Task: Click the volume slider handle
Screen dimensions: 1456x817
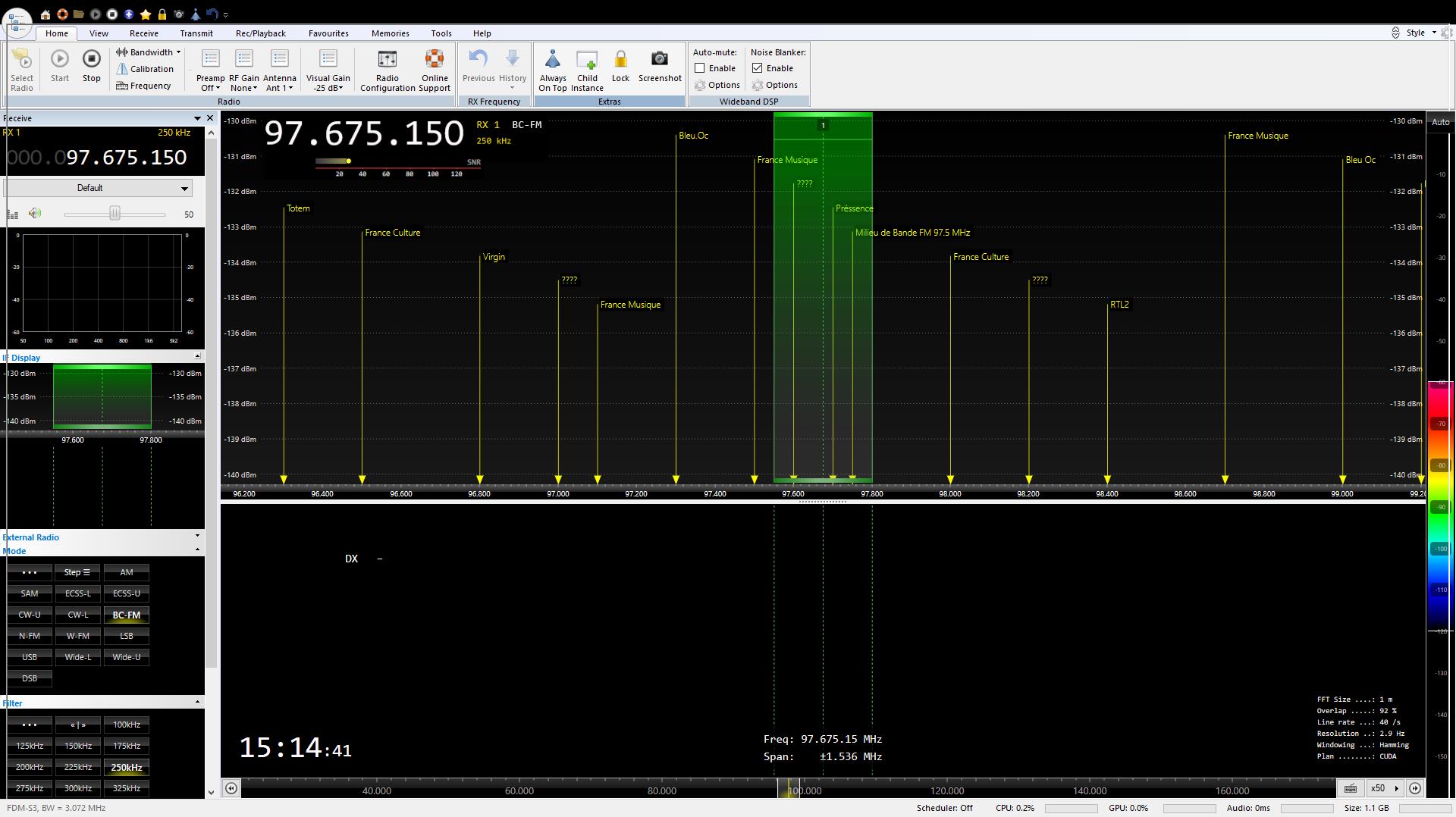Action: (115, 214)
